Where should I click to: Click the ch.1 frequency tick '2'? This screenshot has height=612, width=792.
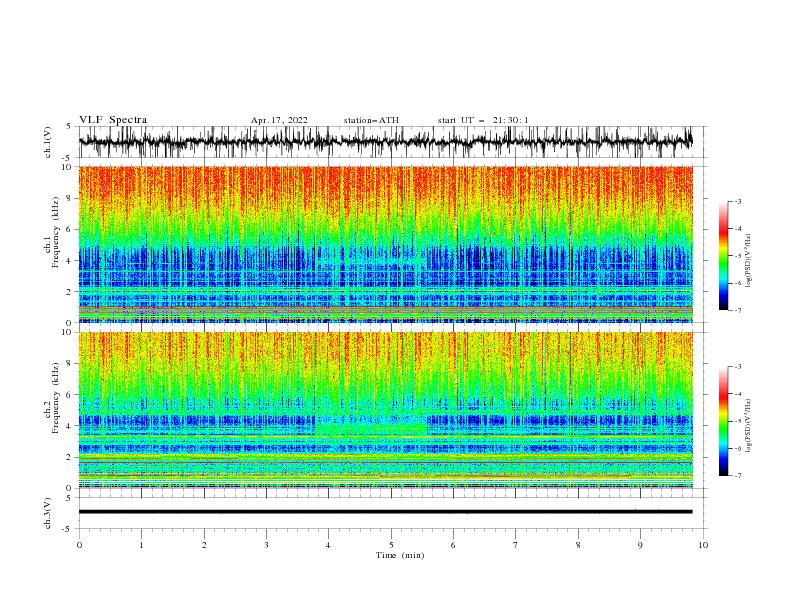point(69,291)
